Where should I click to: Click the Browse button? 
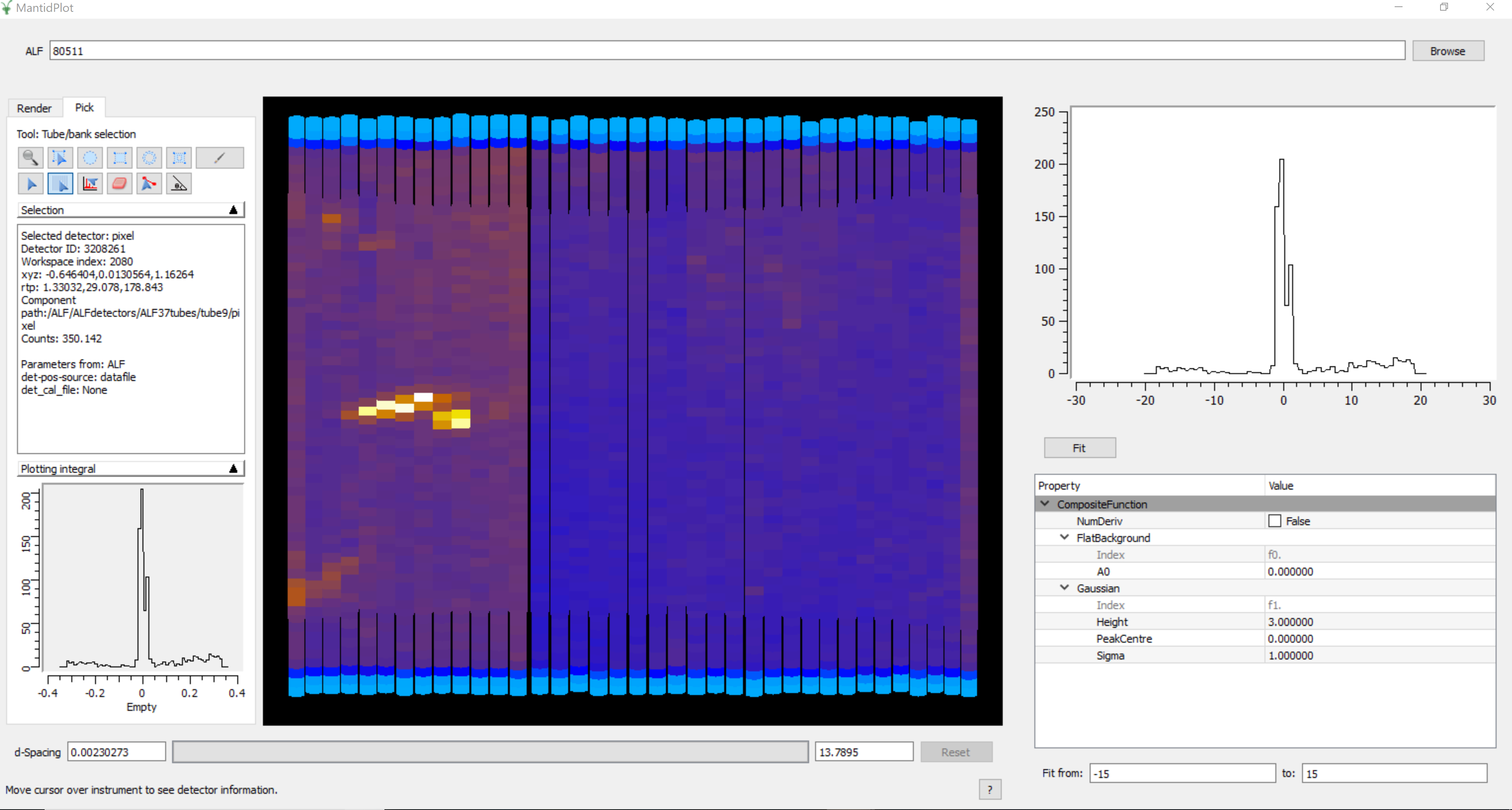(1447, 51)
